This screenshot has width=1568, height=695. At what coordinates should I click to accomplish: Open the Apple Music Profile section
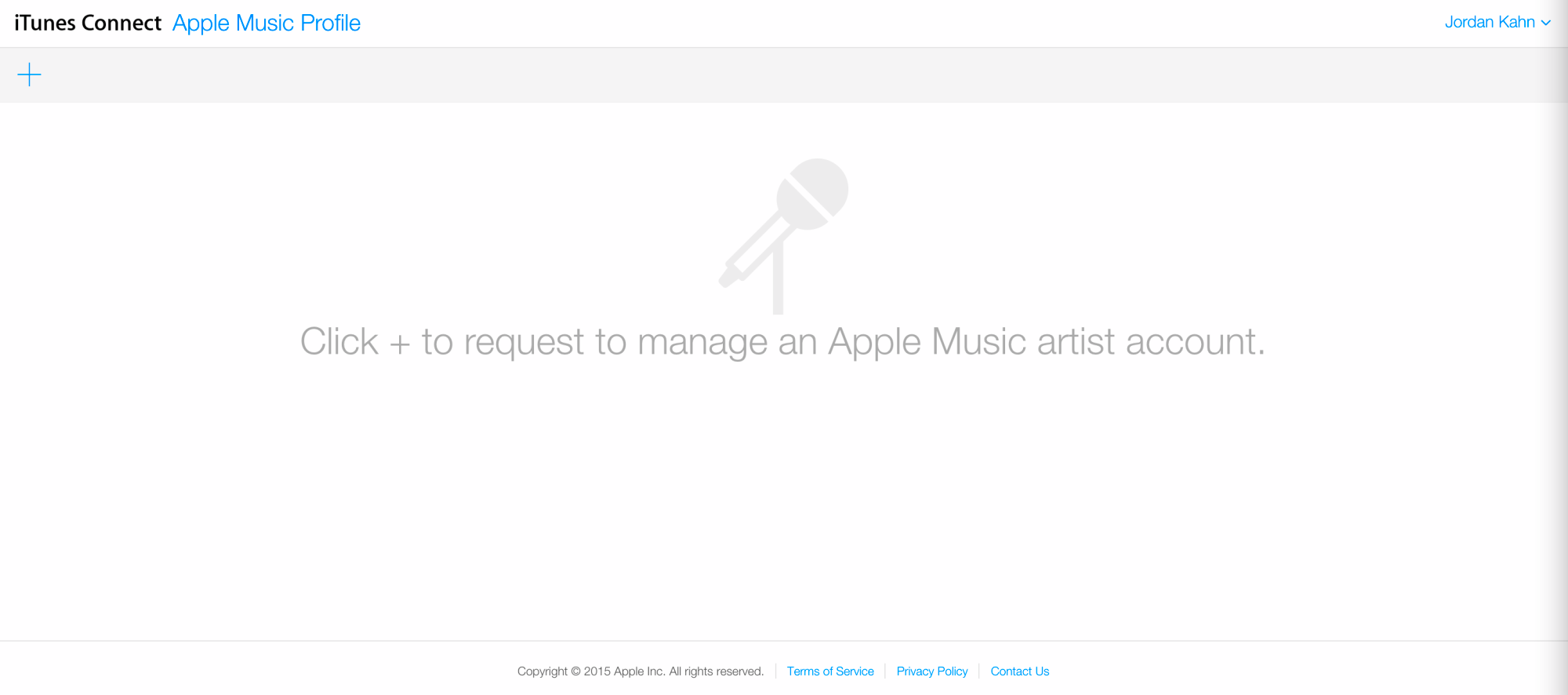[266, 23]
